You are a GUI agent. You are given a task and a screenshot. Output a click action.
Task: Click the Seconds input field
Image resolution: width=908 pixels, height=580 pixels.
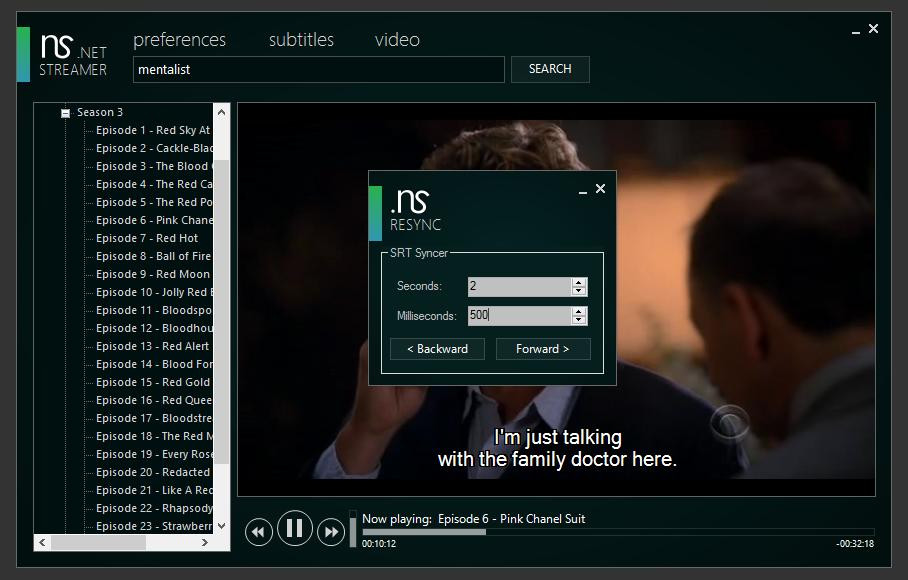519,286
